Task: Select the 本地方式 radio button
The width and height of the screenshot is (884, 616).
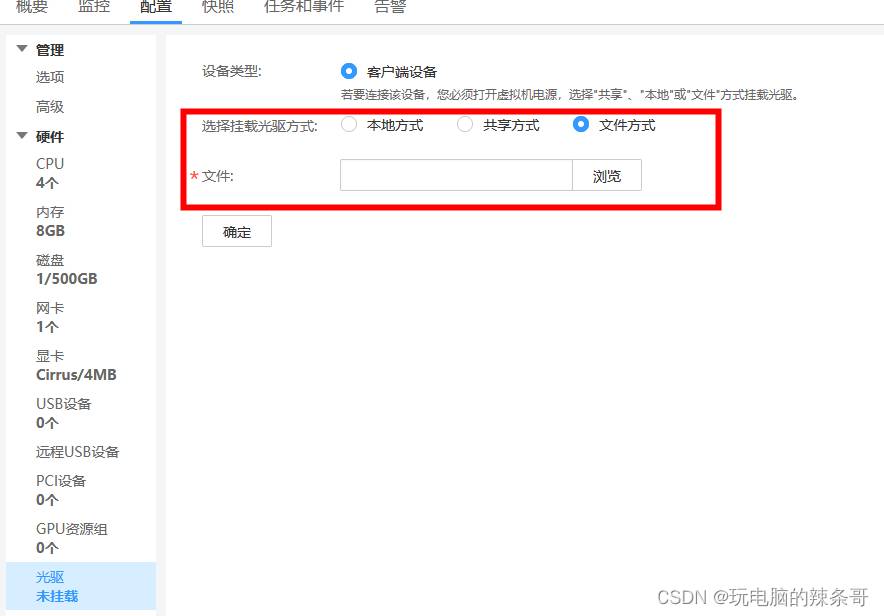Action: tap(349, 125)
